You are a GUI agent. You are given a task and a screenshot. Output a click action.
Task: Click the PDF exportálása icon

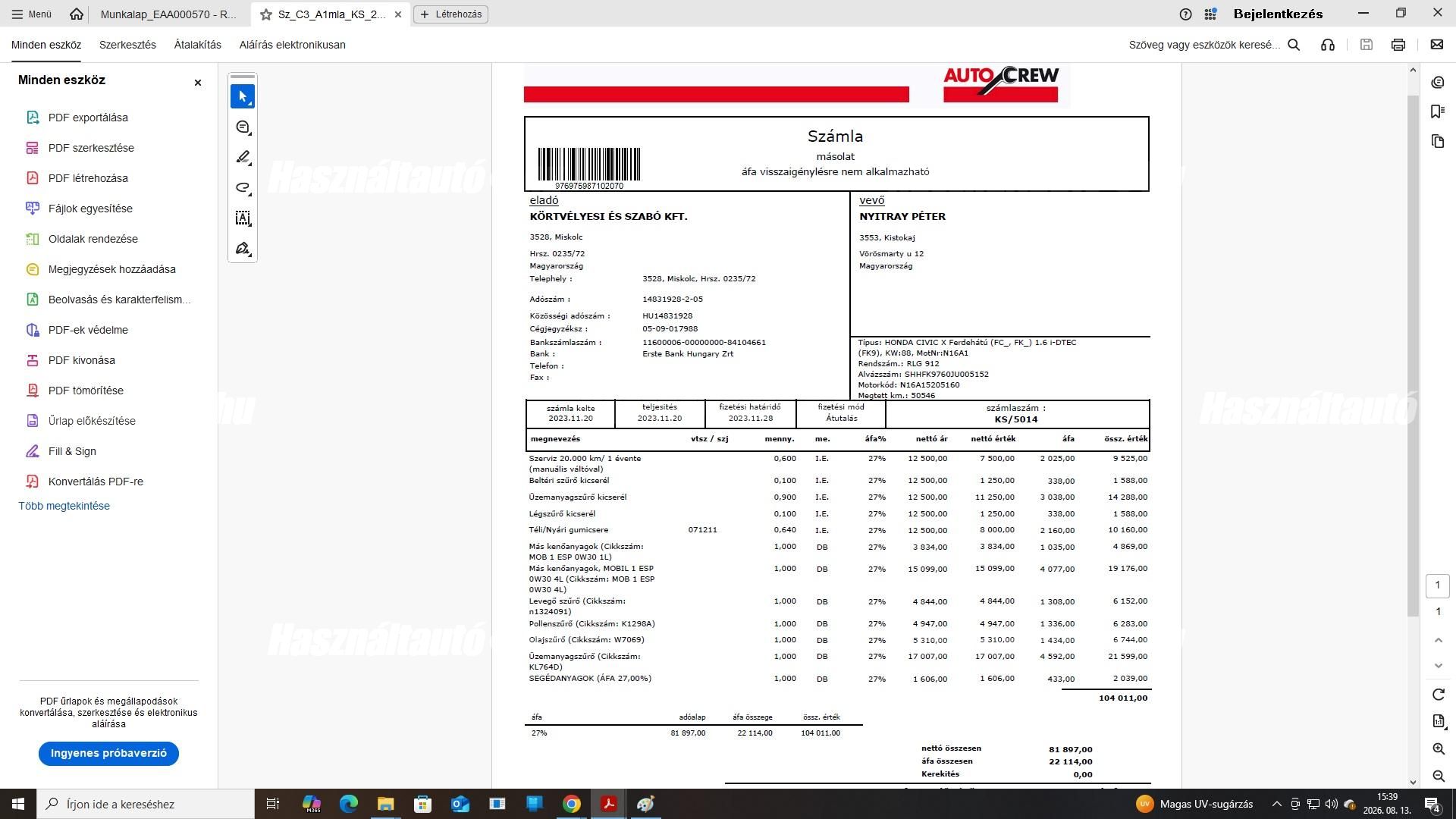33,118
